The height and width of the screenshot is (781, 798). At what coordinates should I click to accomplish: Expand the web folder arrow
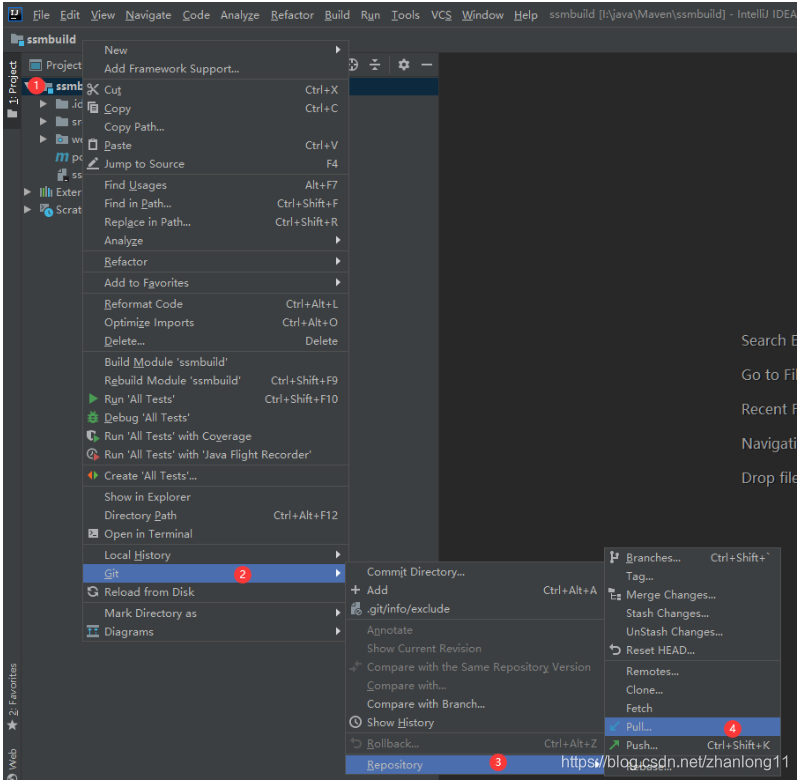pos(44,139)
